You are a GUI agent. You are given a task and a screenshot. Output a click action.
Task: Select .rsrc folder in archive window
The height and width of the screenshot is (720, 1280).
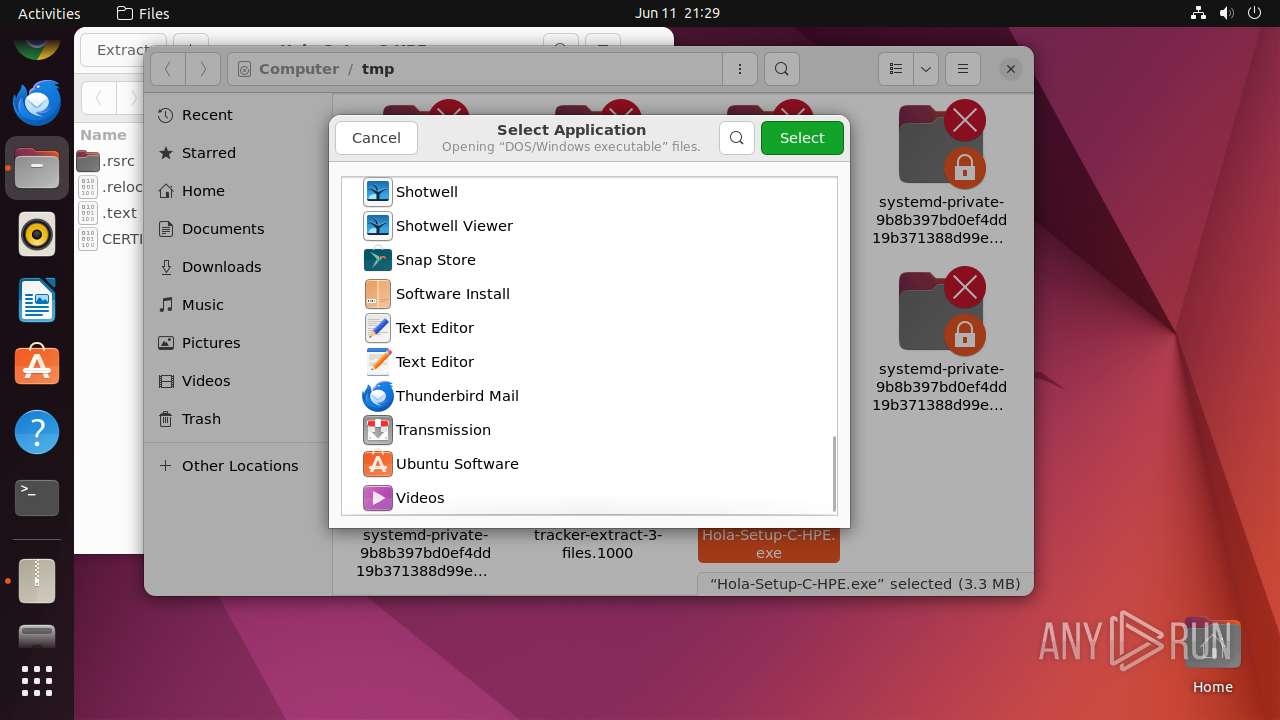[x=108, y=161]
